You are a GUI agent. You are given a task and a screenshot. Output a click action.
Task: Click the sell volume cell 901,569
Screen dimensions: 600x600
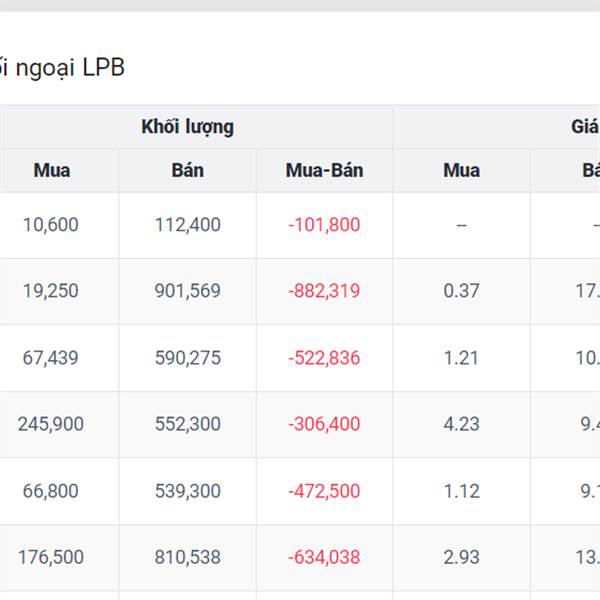pos(188,291)
